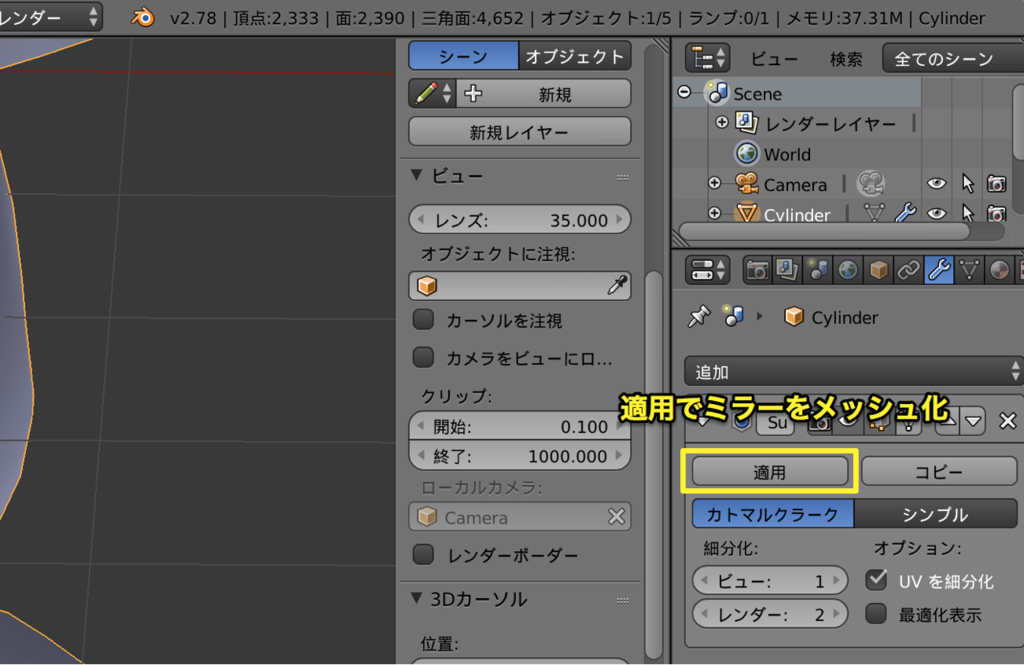Open the Render Layers properties tab
This screenshot has width=1024, height=665.
click(787, 270)
